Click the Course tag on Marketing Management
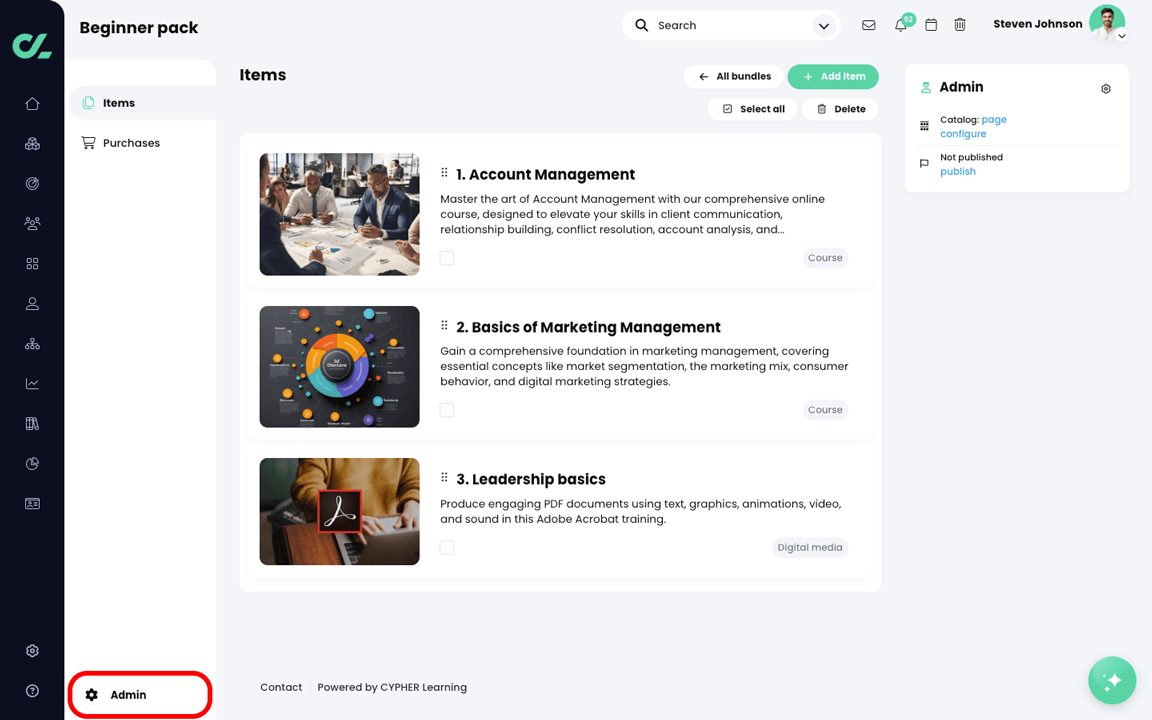Image resolution: width=1152 pixels, height=720 pixels. [825, 410]
